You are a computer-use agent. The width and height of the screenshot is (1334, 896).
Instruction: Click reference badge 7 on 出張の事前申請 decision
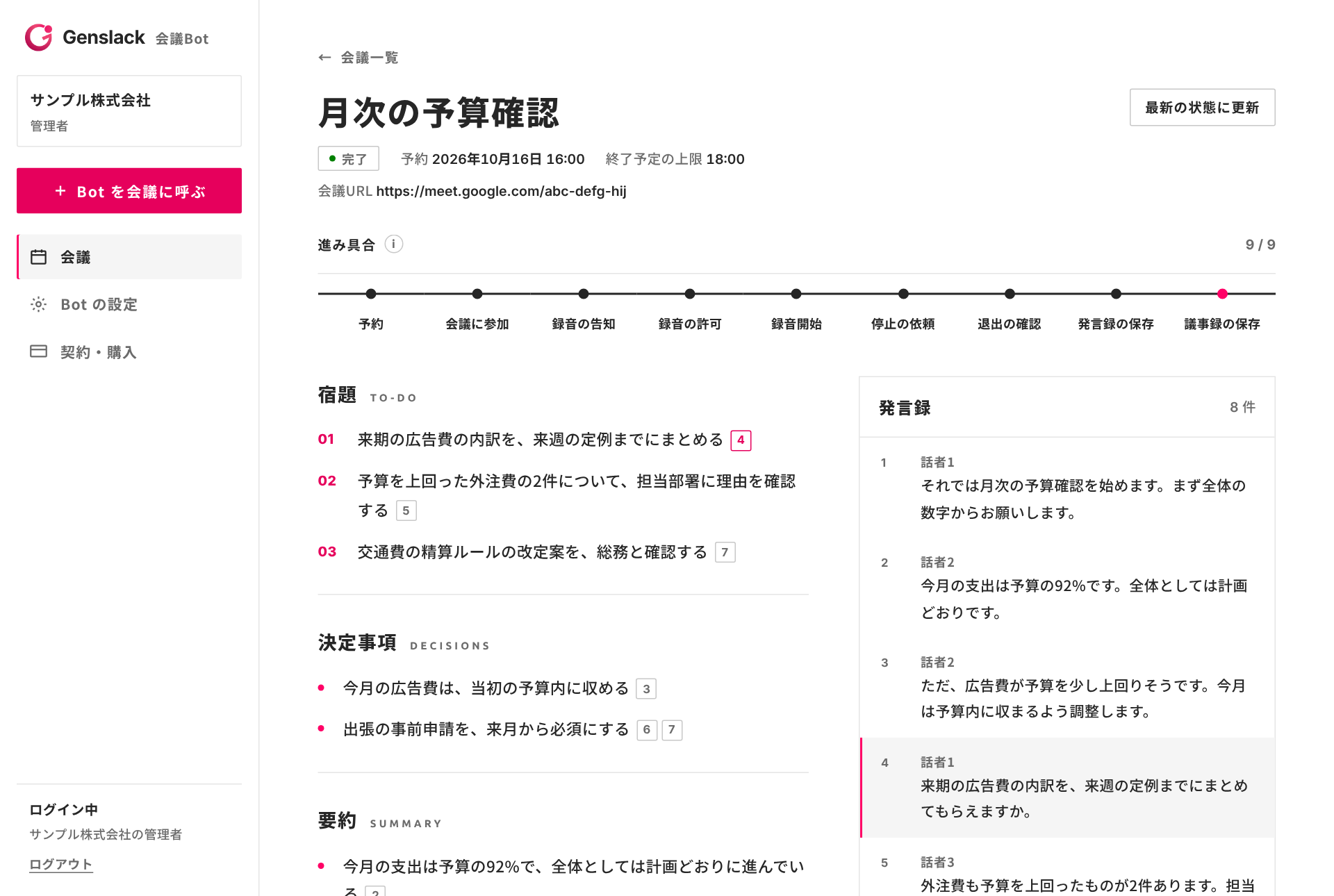[672, 730]
